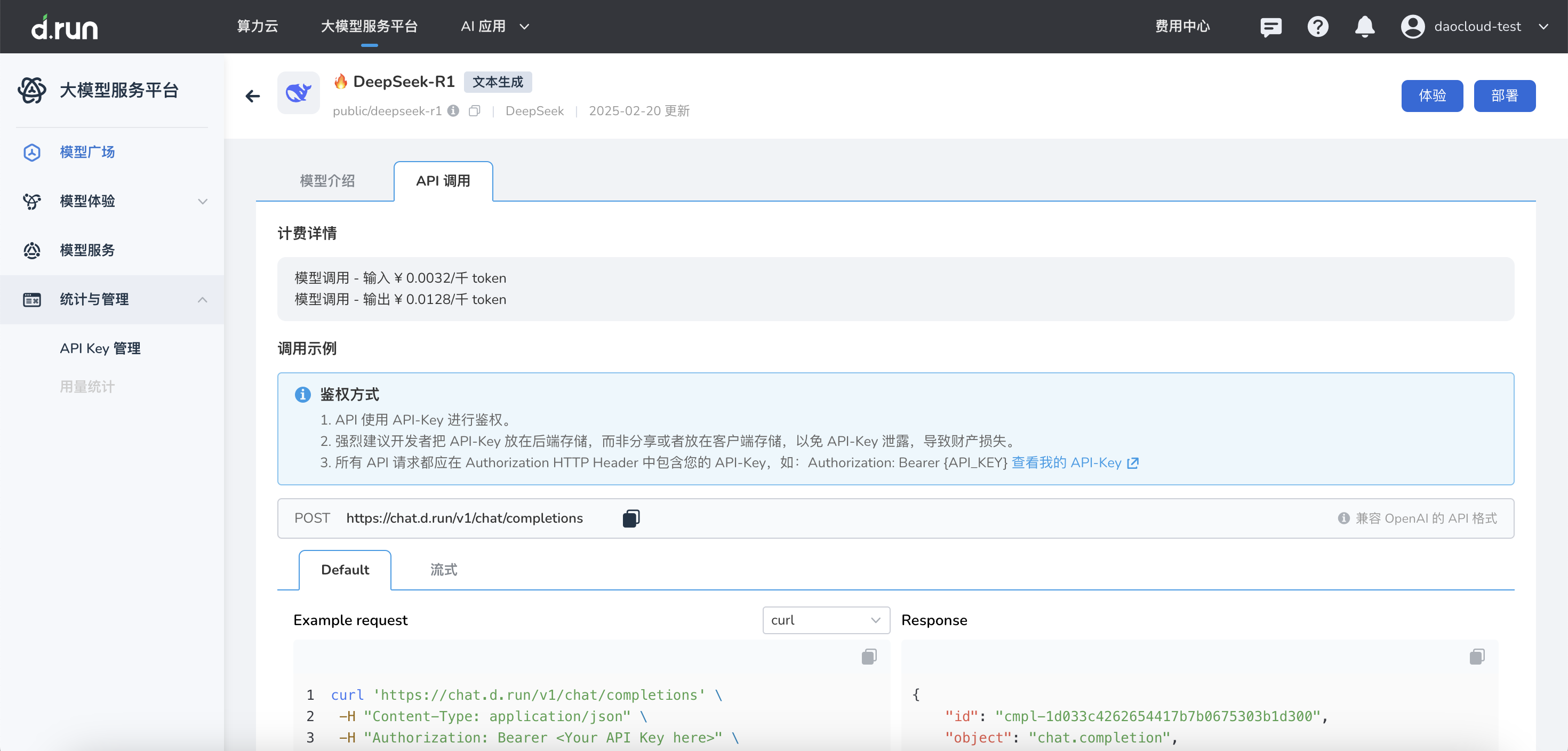Click the 大模型服务平台 sidebar logo icon

(x=31, y=90)
